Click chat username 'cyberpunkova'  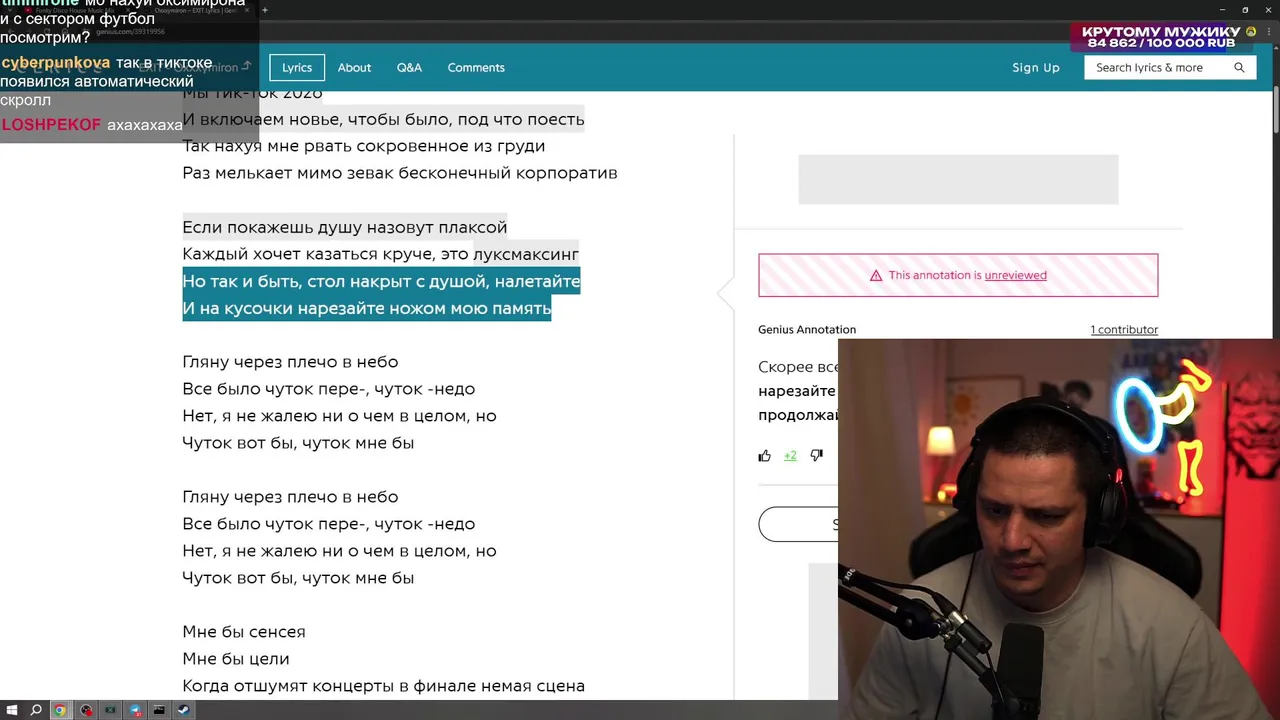(56, 62)
